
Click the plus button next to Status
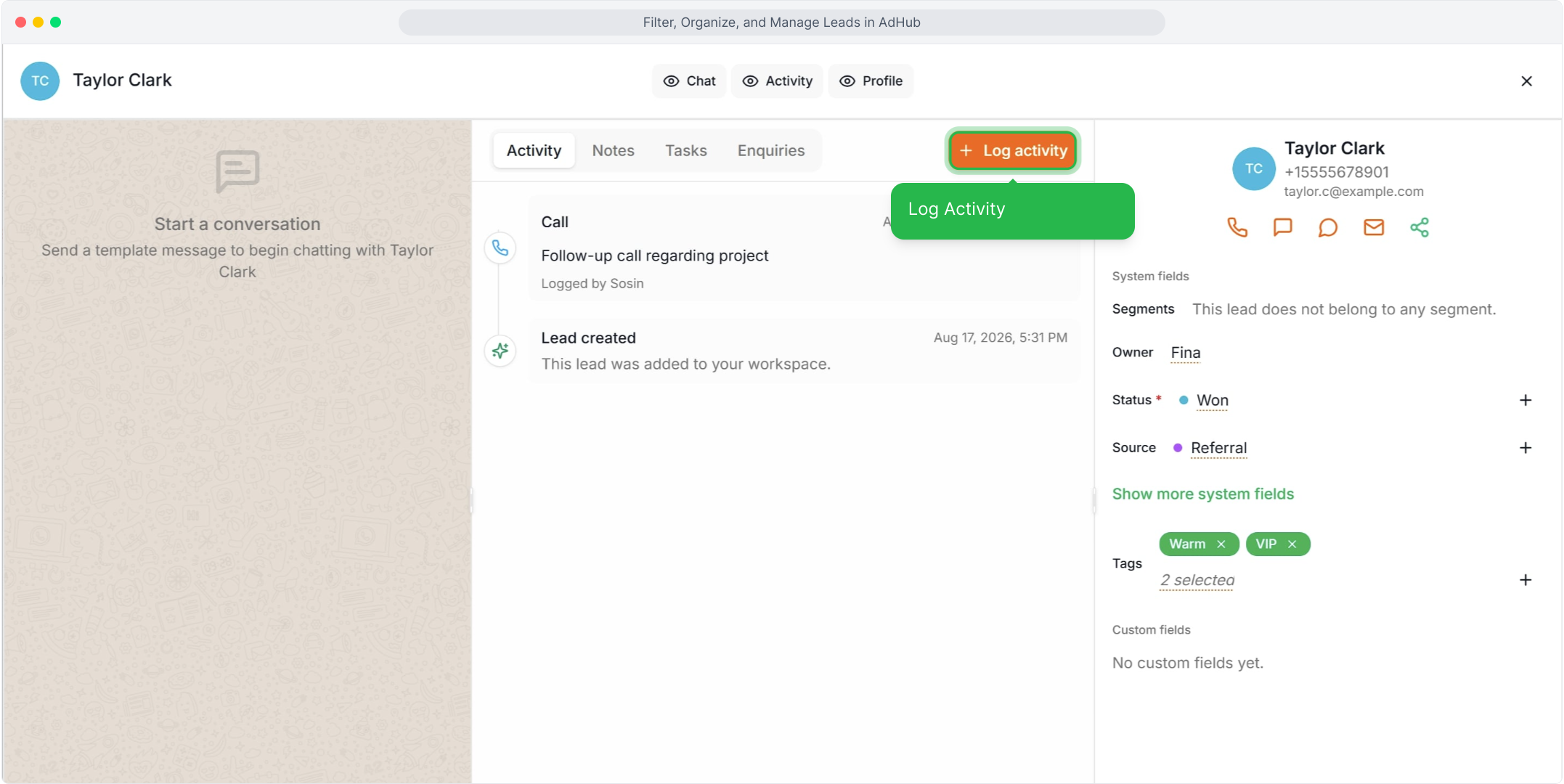[x=1526, y=401]
